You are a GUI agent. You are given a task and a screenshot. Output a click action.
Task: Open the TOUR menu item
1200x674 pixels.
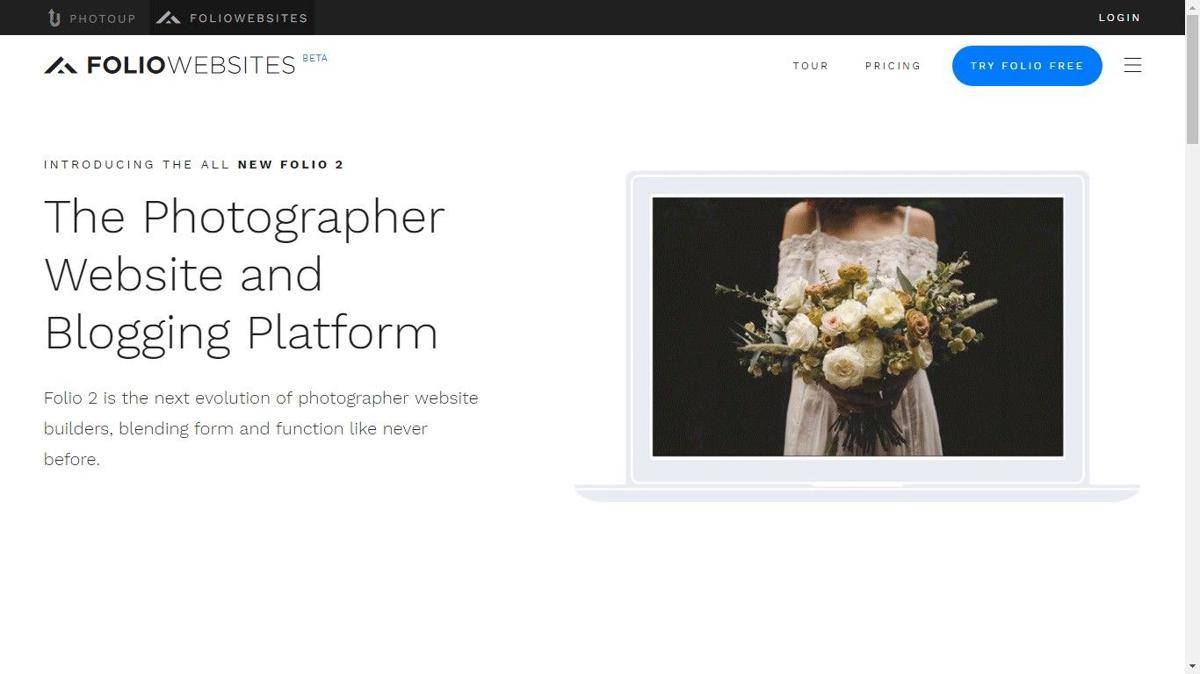(811, 66)
